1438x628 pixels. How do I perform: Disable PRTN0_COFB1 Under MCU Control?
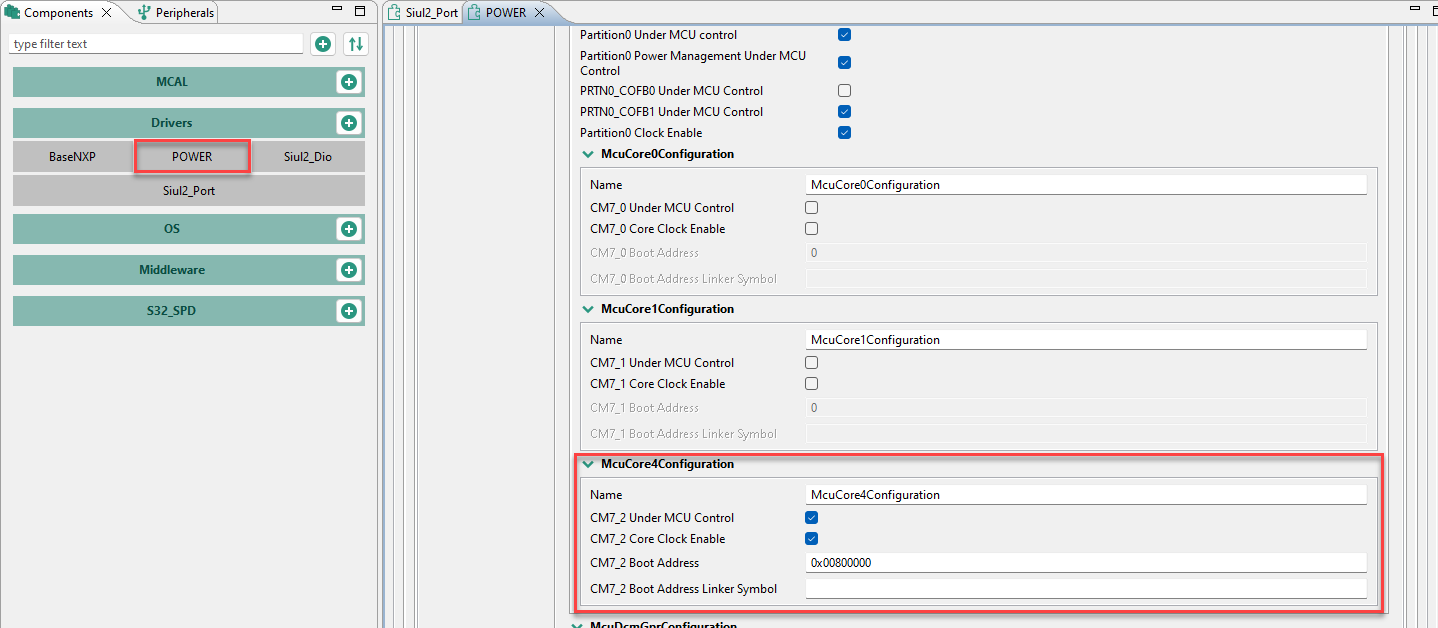pyautogui.click(x=844, y=112)
